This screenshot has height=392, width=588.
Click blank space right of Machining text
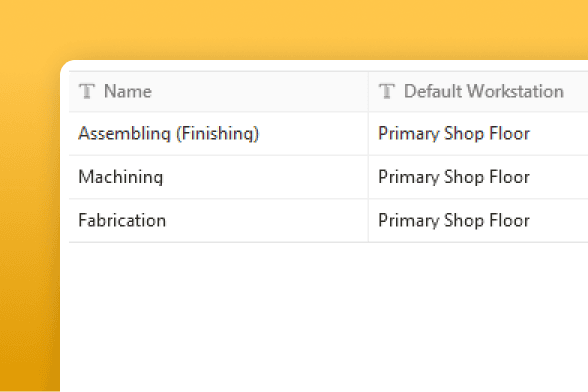click(x=264, y=177)
